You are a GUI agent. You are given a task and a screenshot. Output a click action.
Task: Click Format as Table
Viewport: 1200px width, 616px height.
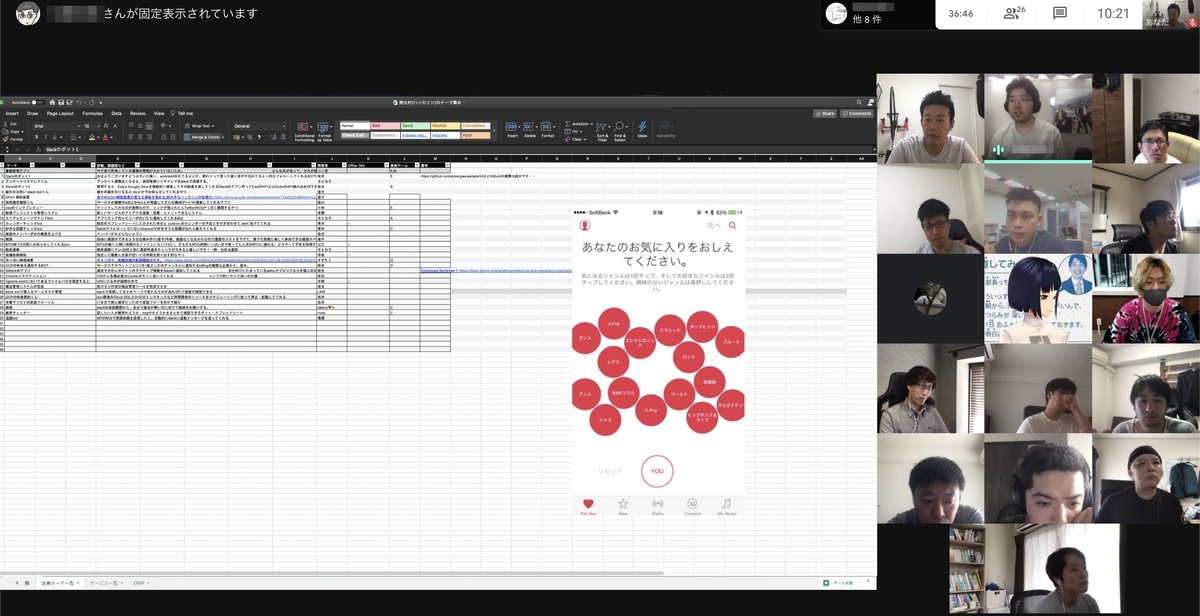(324, 132)
